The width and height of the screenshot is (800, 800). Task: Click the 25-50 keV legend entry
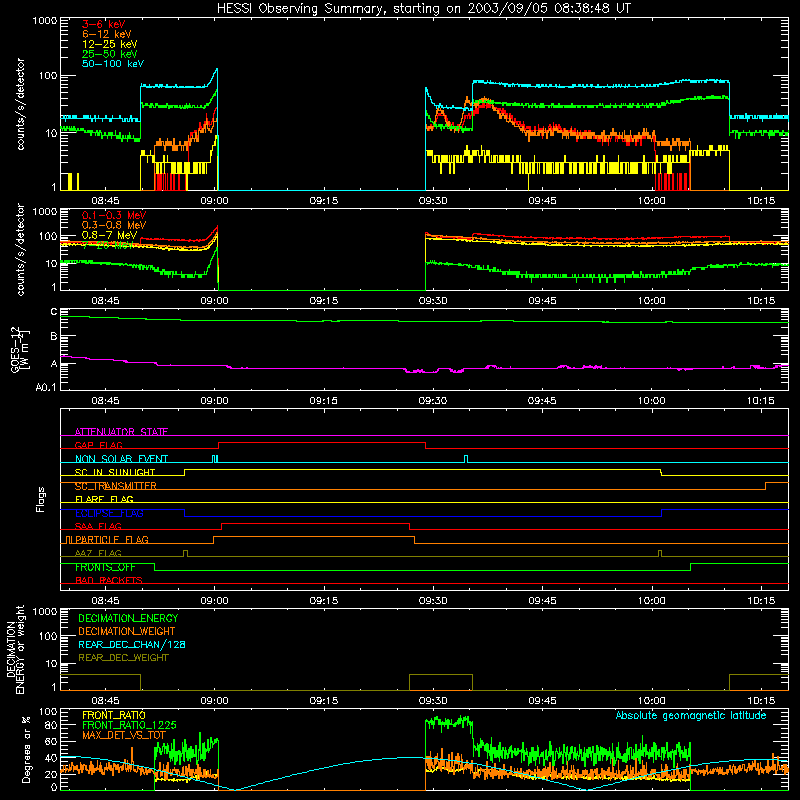pos(110,54)
